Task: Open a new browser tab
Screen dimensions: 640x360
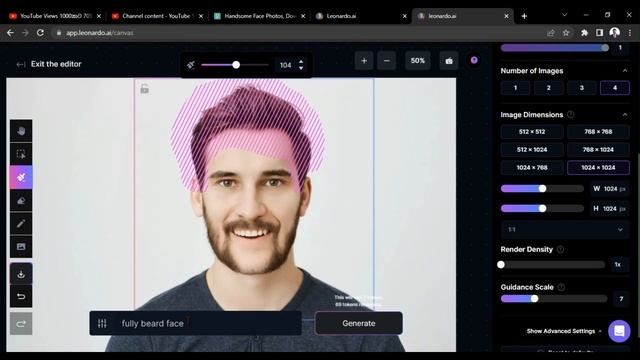Action: coord(524,16)
